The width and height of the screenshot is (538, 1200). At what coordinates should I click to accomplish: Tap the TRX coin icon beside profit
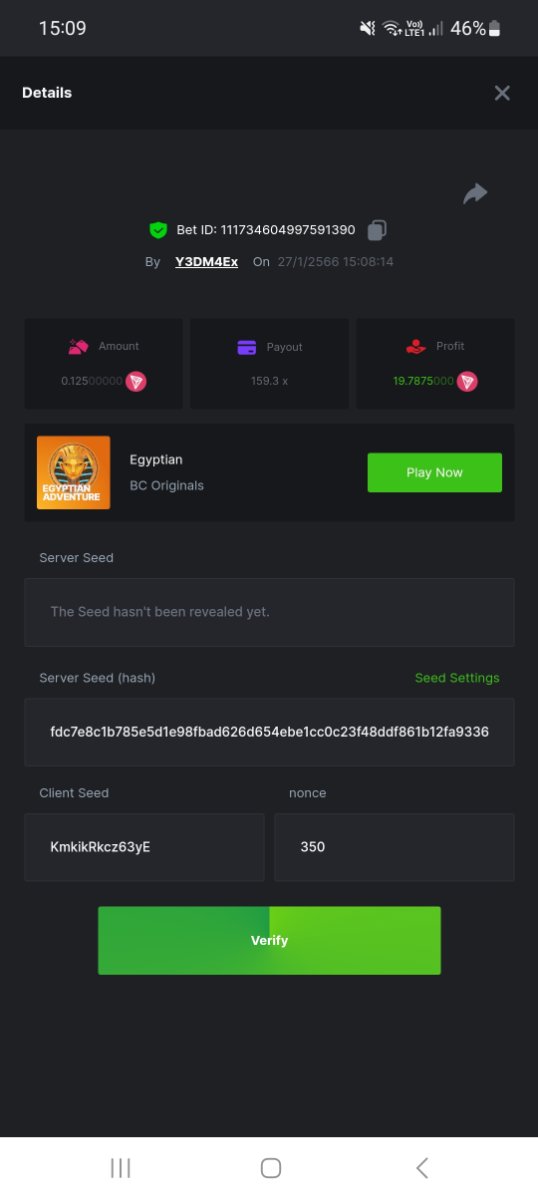pyautogui.click(x=467, y=381)
